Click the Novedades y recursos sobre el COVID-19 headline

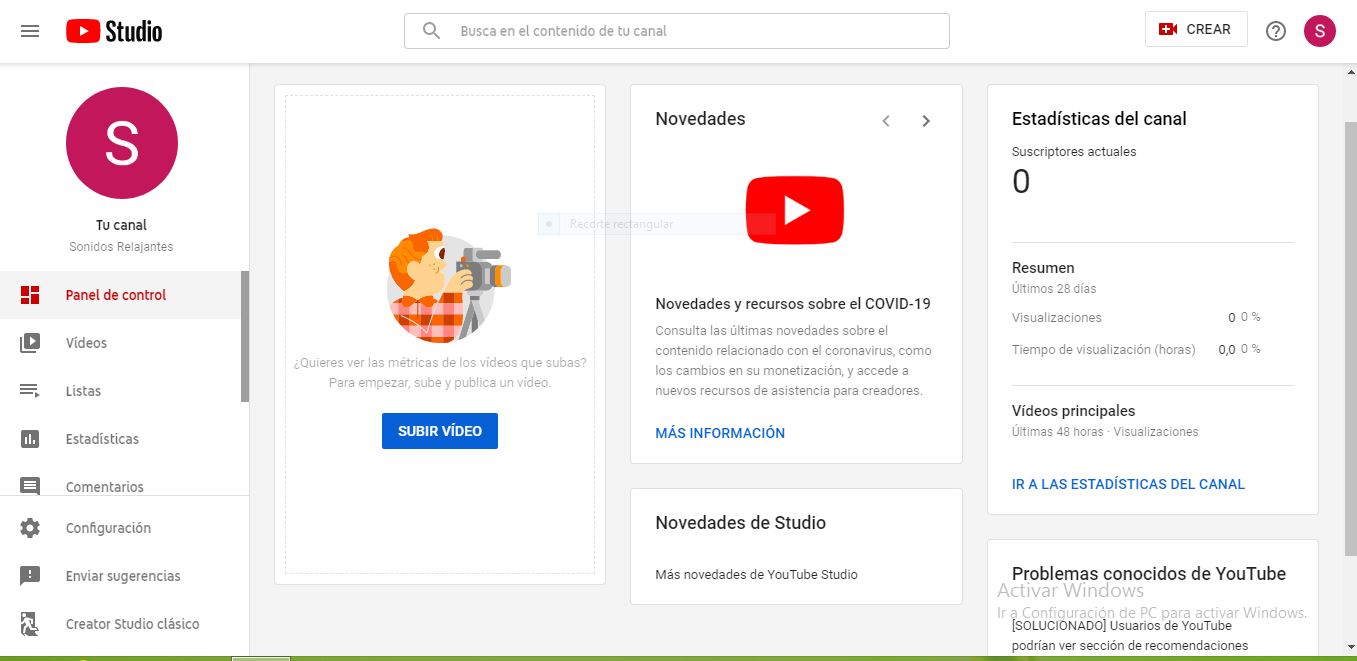tap(793, 304)
